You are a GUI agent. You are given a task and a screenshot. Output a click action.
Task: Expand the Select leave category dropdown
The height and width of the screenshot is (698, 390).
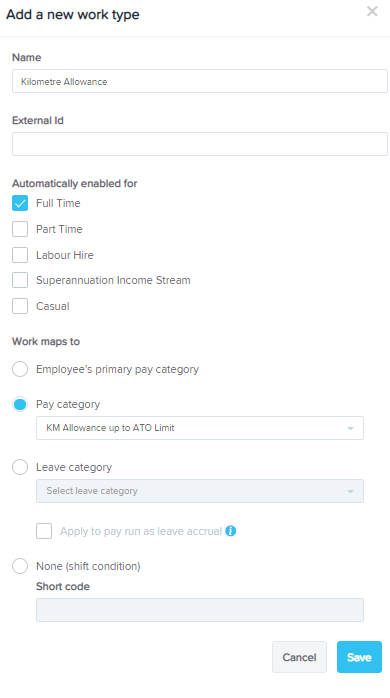coord(200,491)
